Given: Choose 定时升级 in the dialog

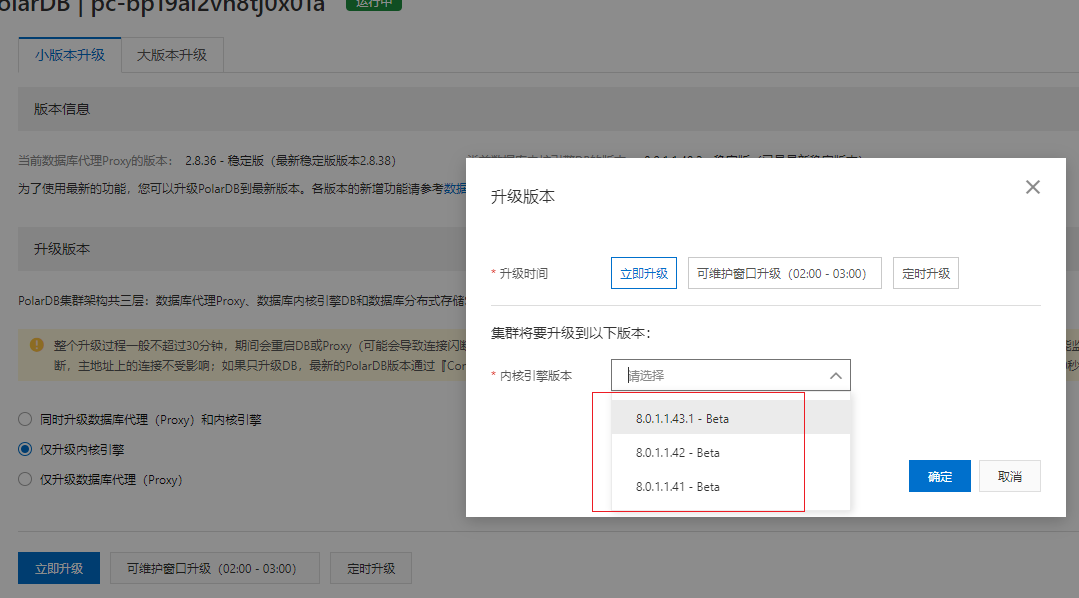Looking at the screenshot, I should click(x=926, y=273).
